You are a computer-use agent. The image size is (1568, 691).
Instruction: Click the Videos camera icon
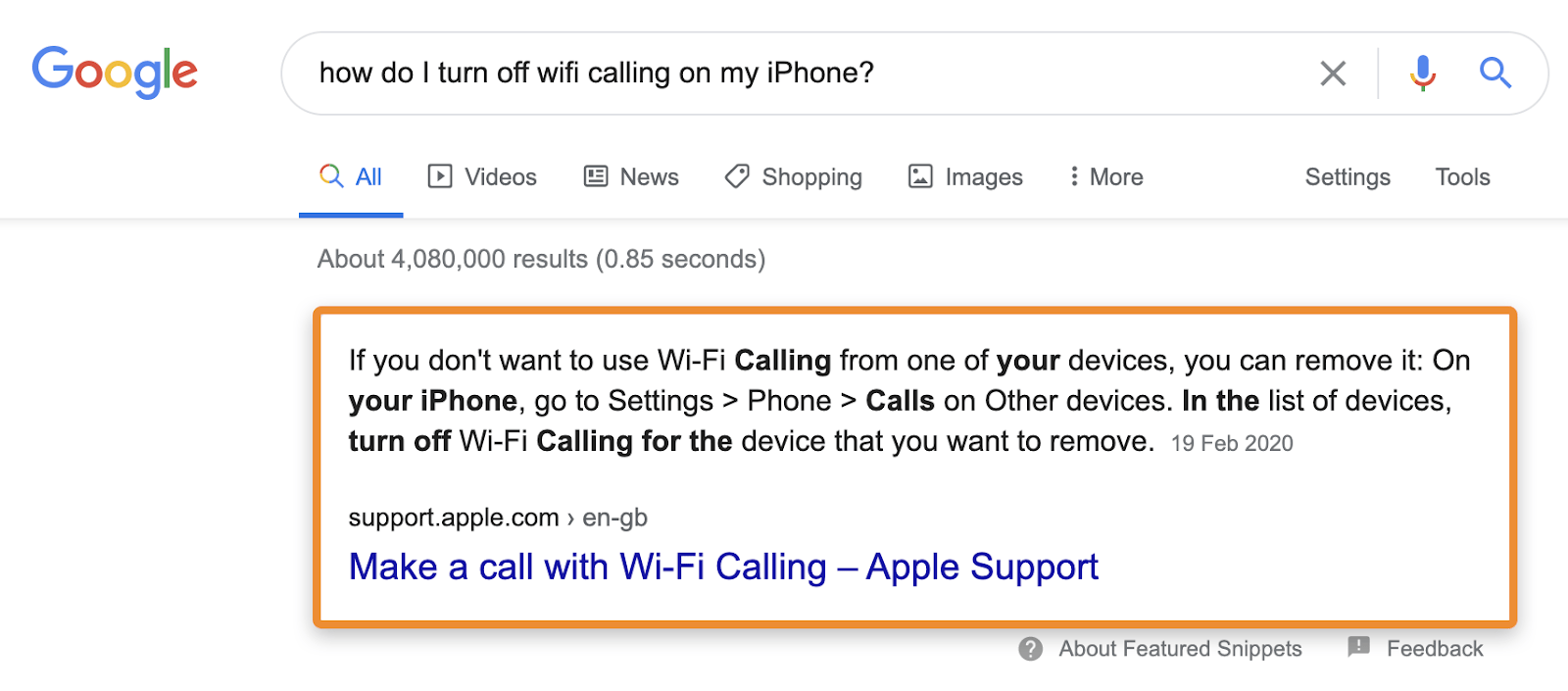pos(442,176)
